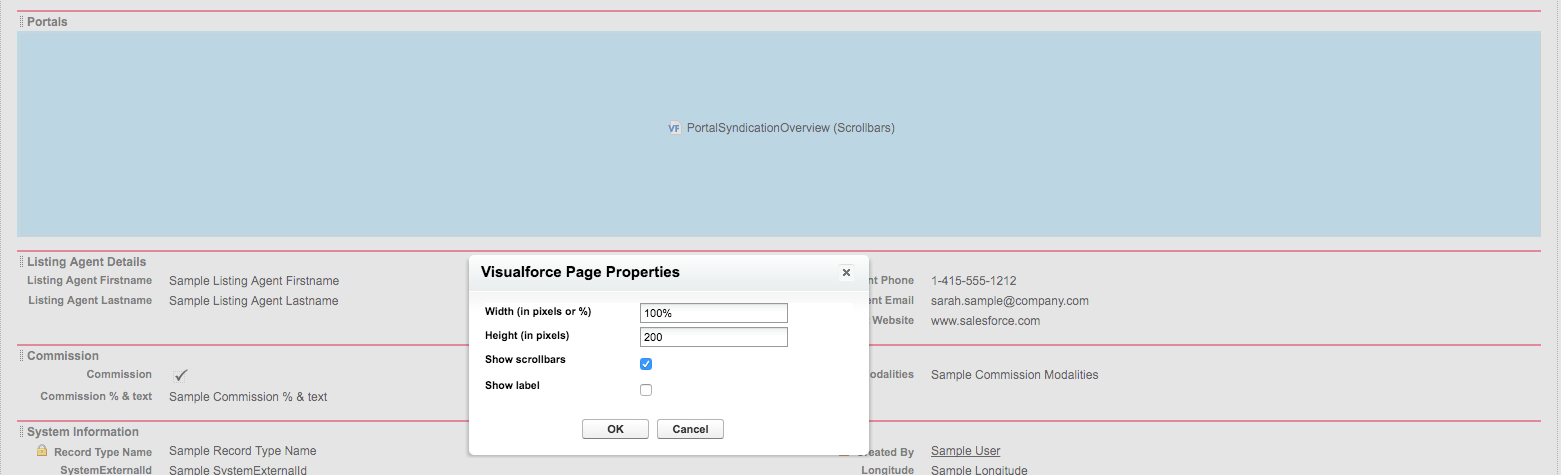Image resolution: width=1561 pixels, height=475 pixels.
Task: Click the Portals section drag handle
Action: [21, 21]
